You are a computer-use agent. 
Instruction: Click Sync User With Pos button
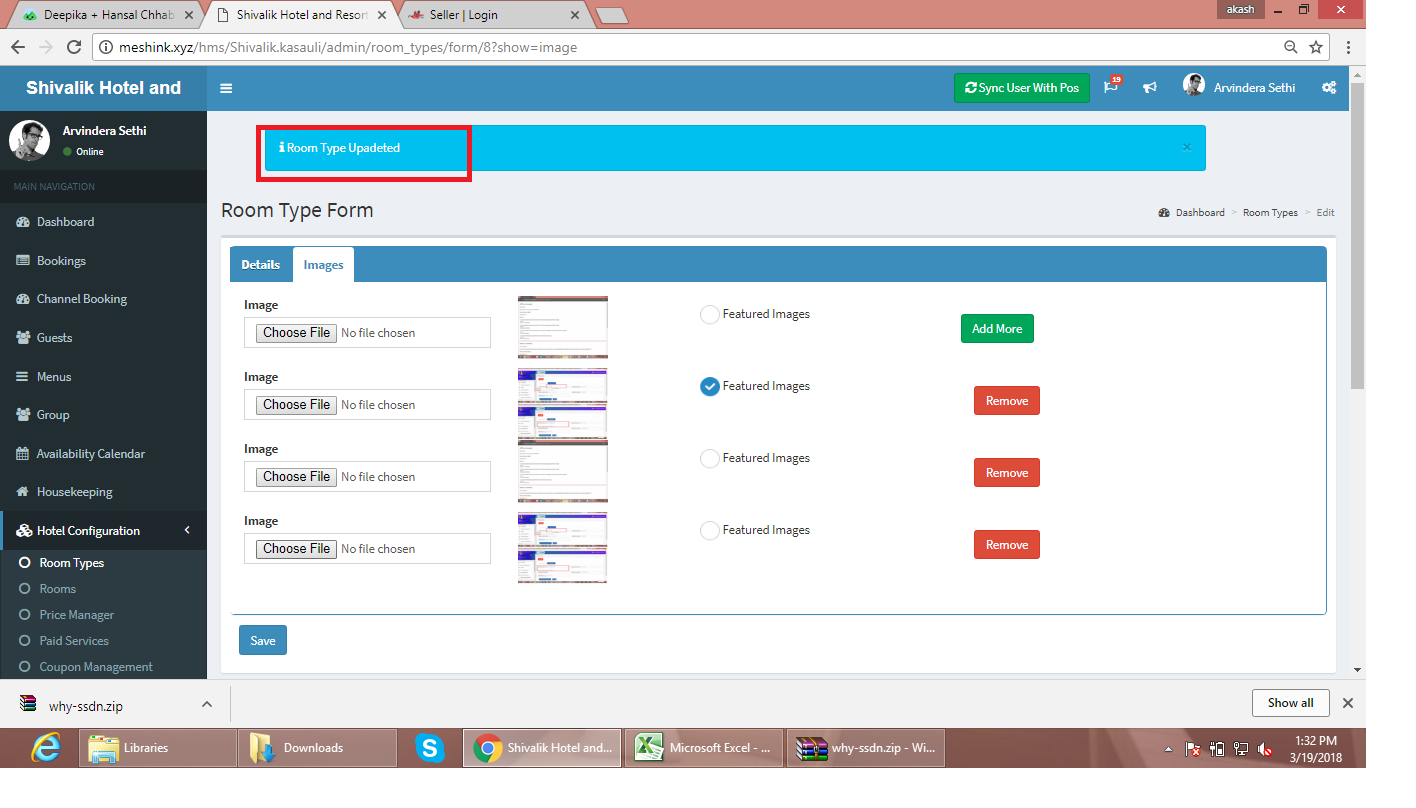(x=1022, y=88)
